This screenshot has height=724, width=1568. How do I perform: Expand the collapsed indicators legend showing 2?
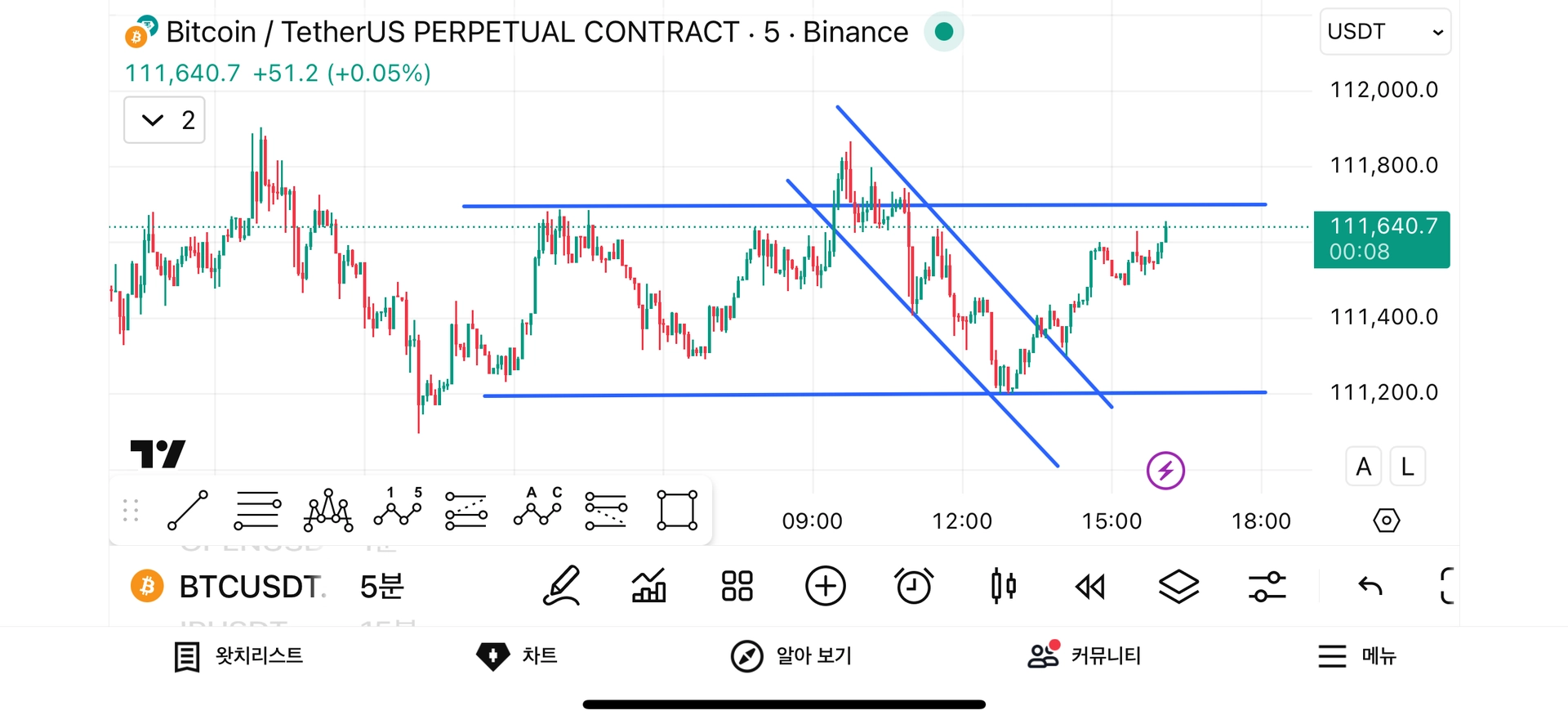point(164,120)
